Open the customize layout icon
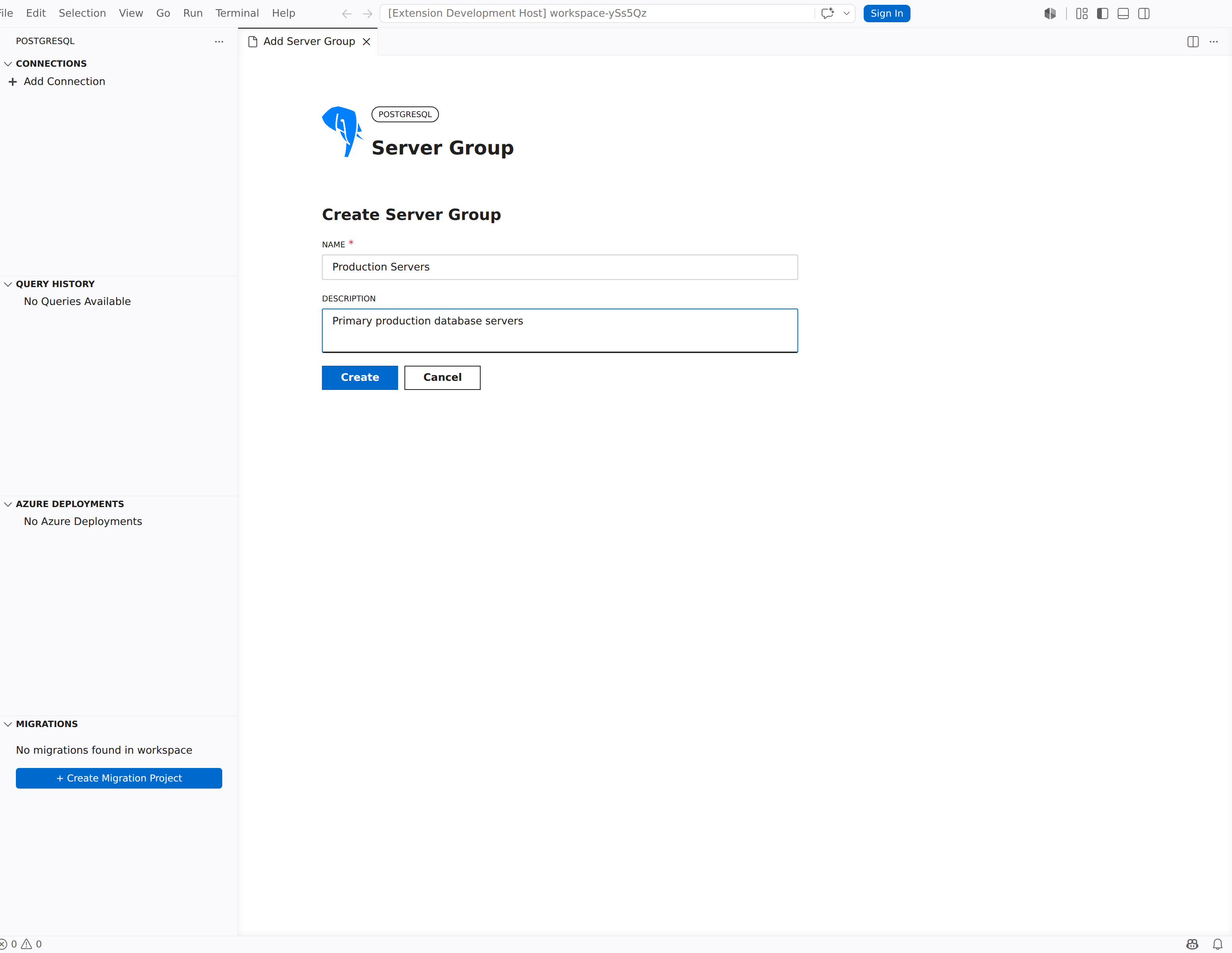 point(1082,14)
